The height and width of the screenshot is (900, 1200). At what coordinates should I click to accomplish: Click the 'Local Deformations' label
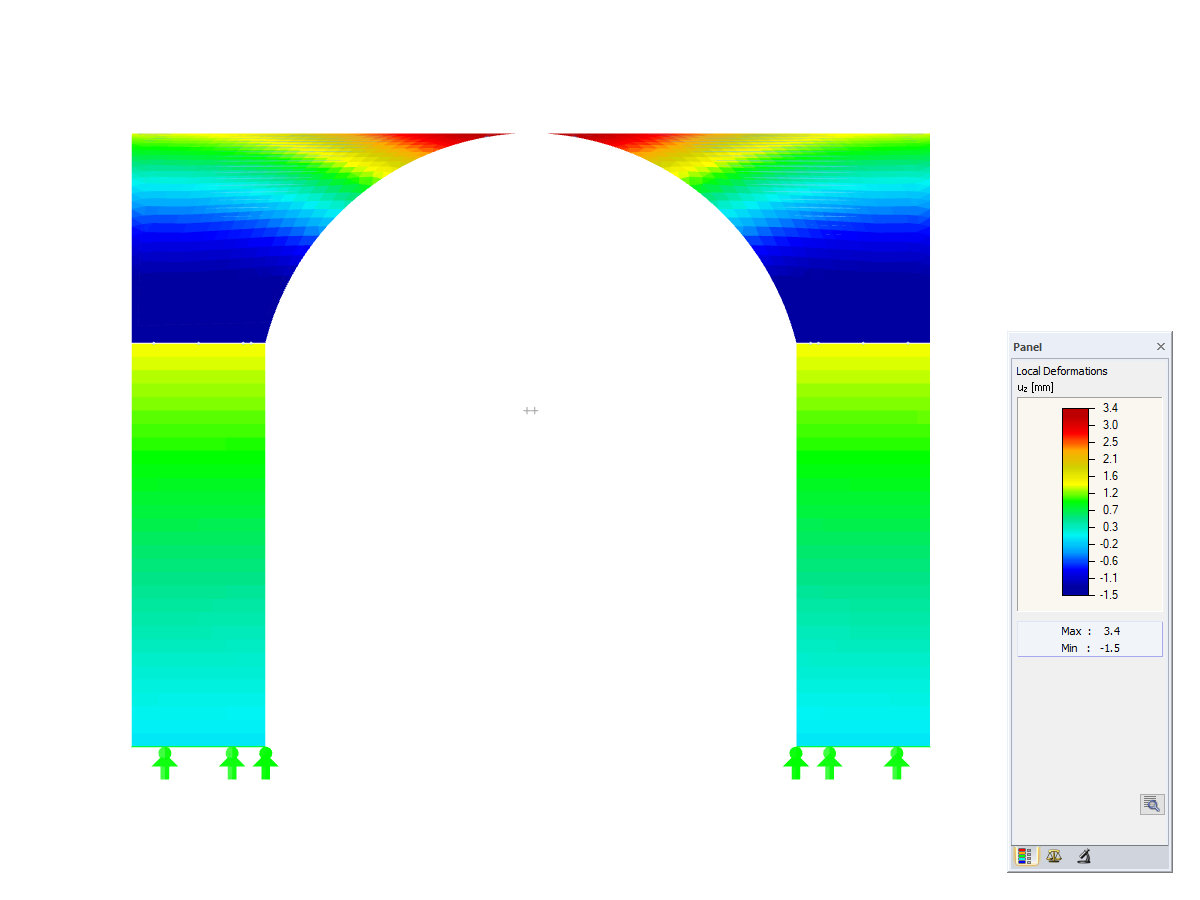(1062, 371)
